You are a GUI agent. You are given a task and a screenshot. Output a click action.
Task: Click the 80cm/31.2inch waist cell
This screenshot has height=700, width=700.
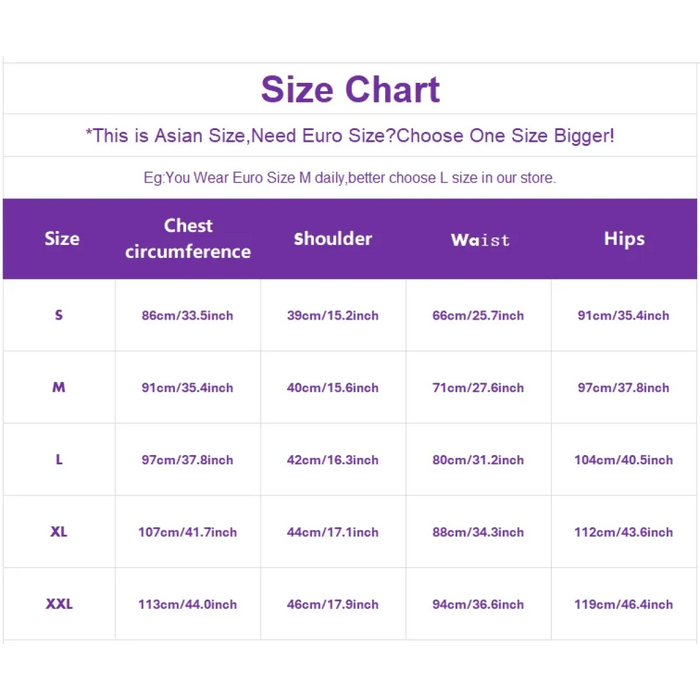click(x=478, y=460)
